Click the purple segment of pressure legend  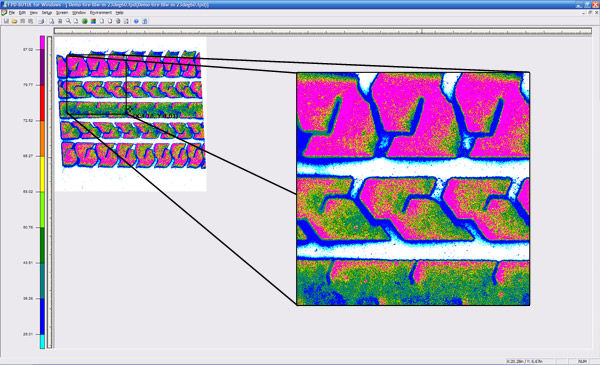click(x=42, y=67)
